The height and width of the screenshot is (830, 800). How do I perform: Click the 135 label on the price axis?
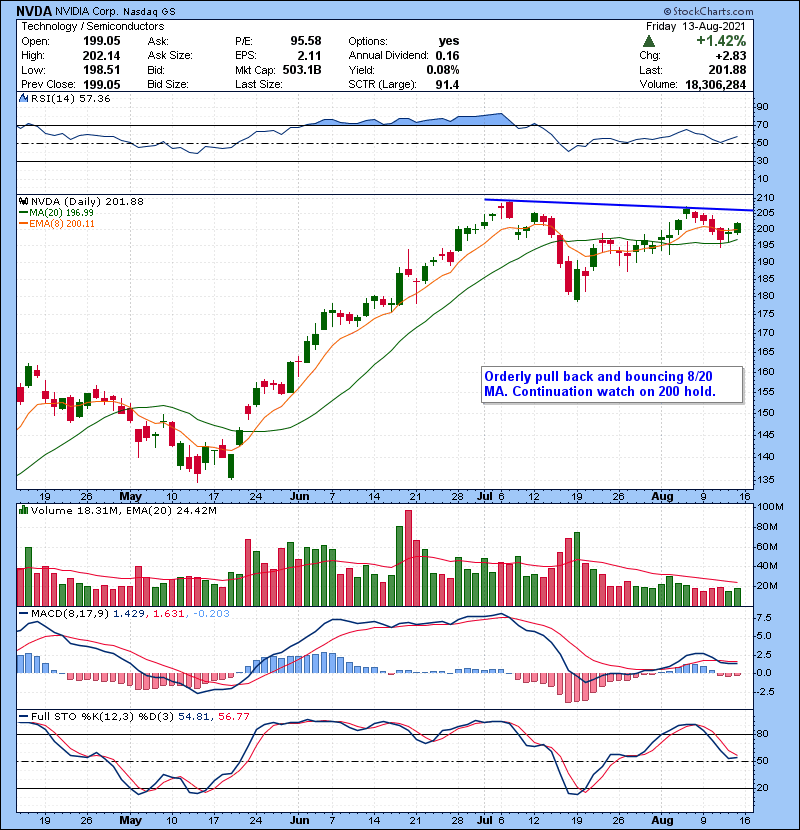coord(765,480)
